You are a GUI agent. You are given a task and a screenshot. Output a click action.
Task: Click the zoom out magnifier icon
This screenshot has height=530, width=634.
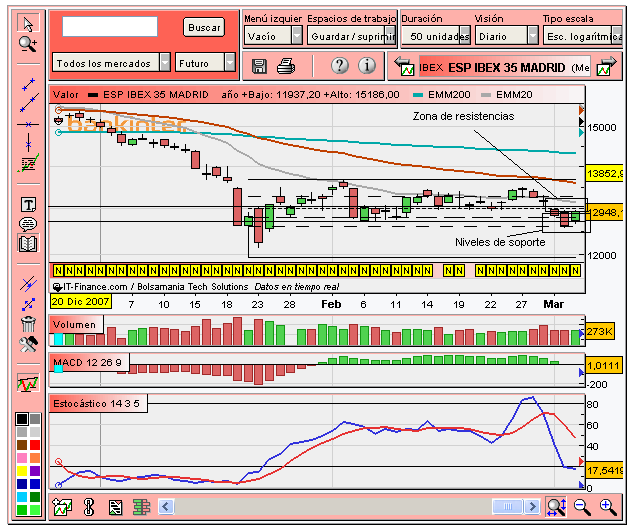[582, 507]
